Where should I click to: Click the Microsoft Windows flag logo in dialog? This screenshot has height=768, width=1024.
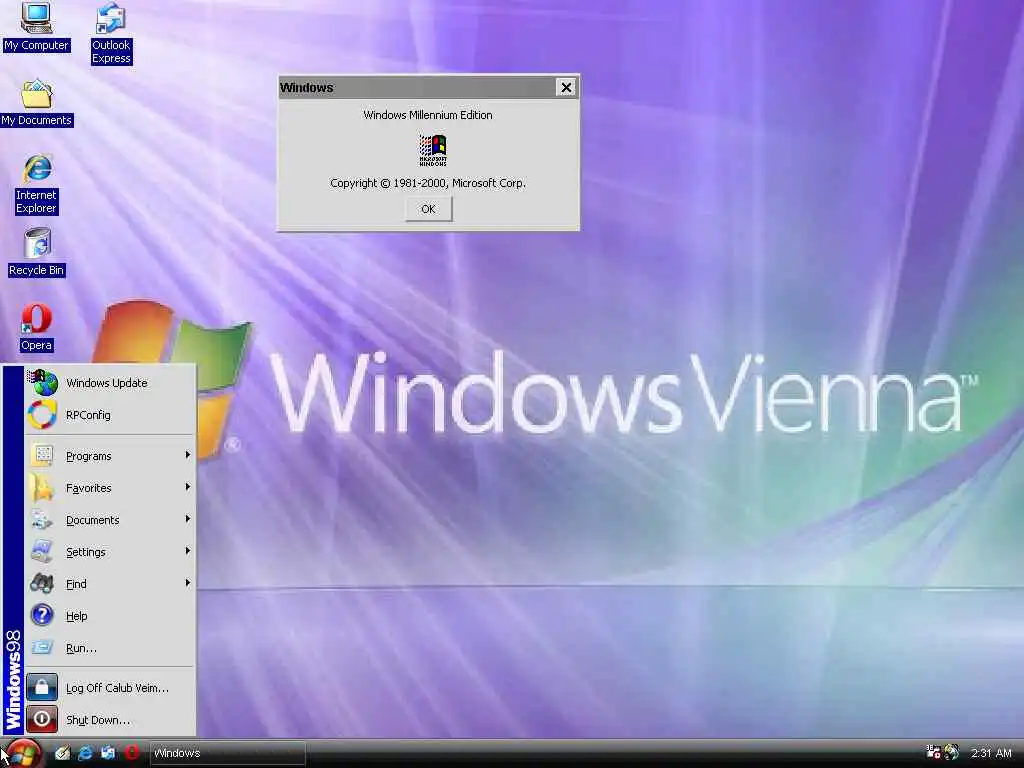433,150
